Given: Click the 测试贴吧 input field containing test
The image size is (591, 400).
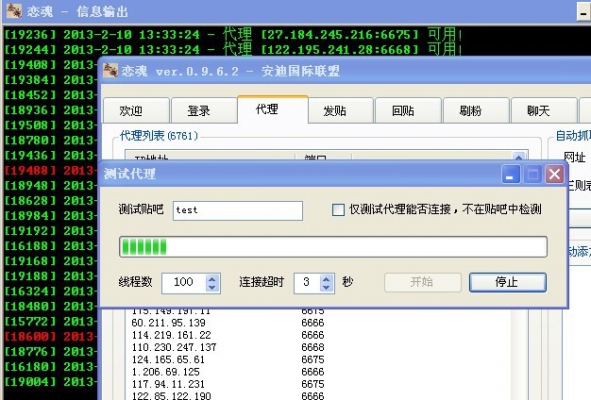Looking at the screenshot, I should (238, 210).
